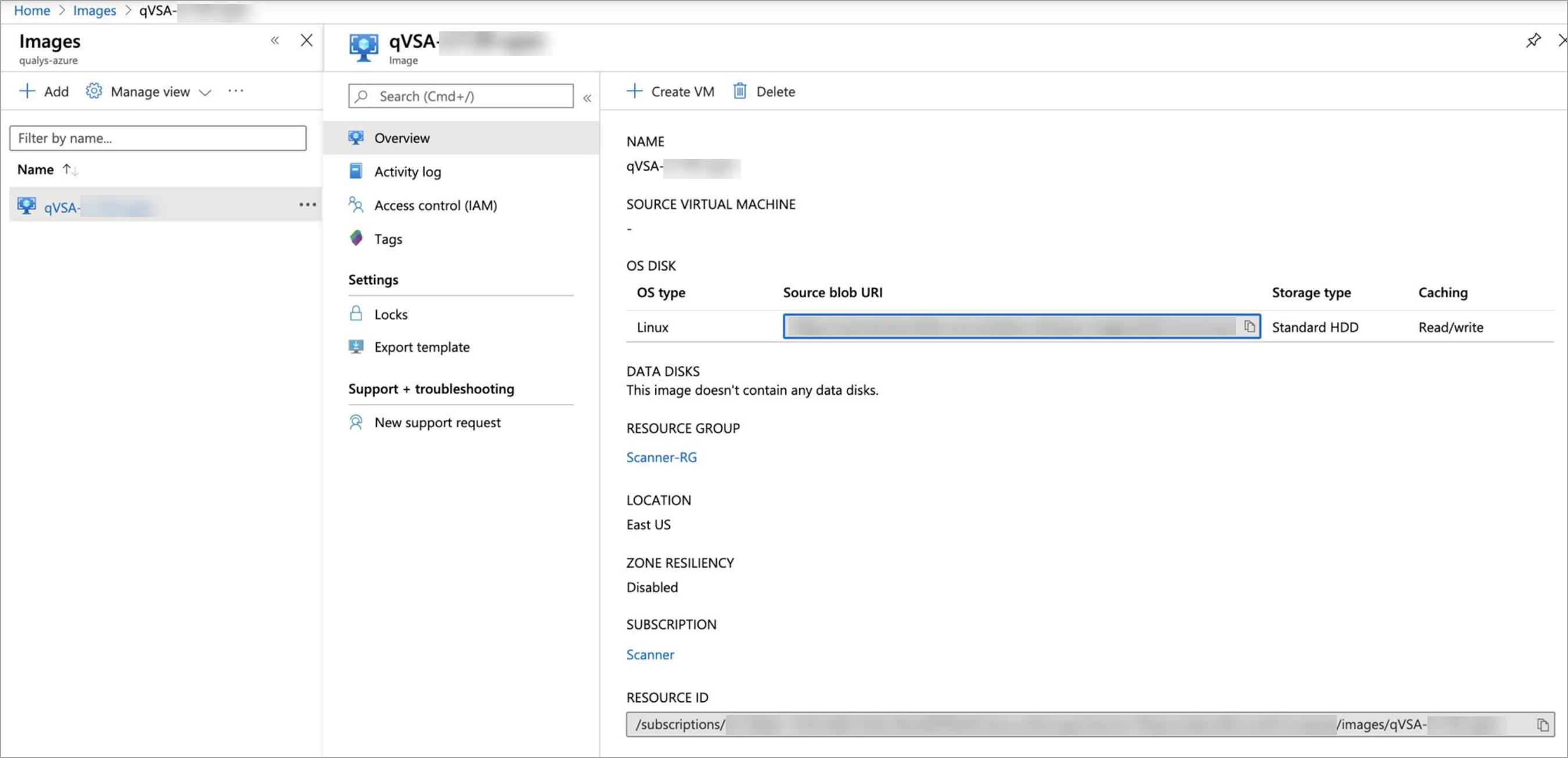1568x758 pixels.
Task: Collapse the image settings menu
Action: click(x=586, y=98)
